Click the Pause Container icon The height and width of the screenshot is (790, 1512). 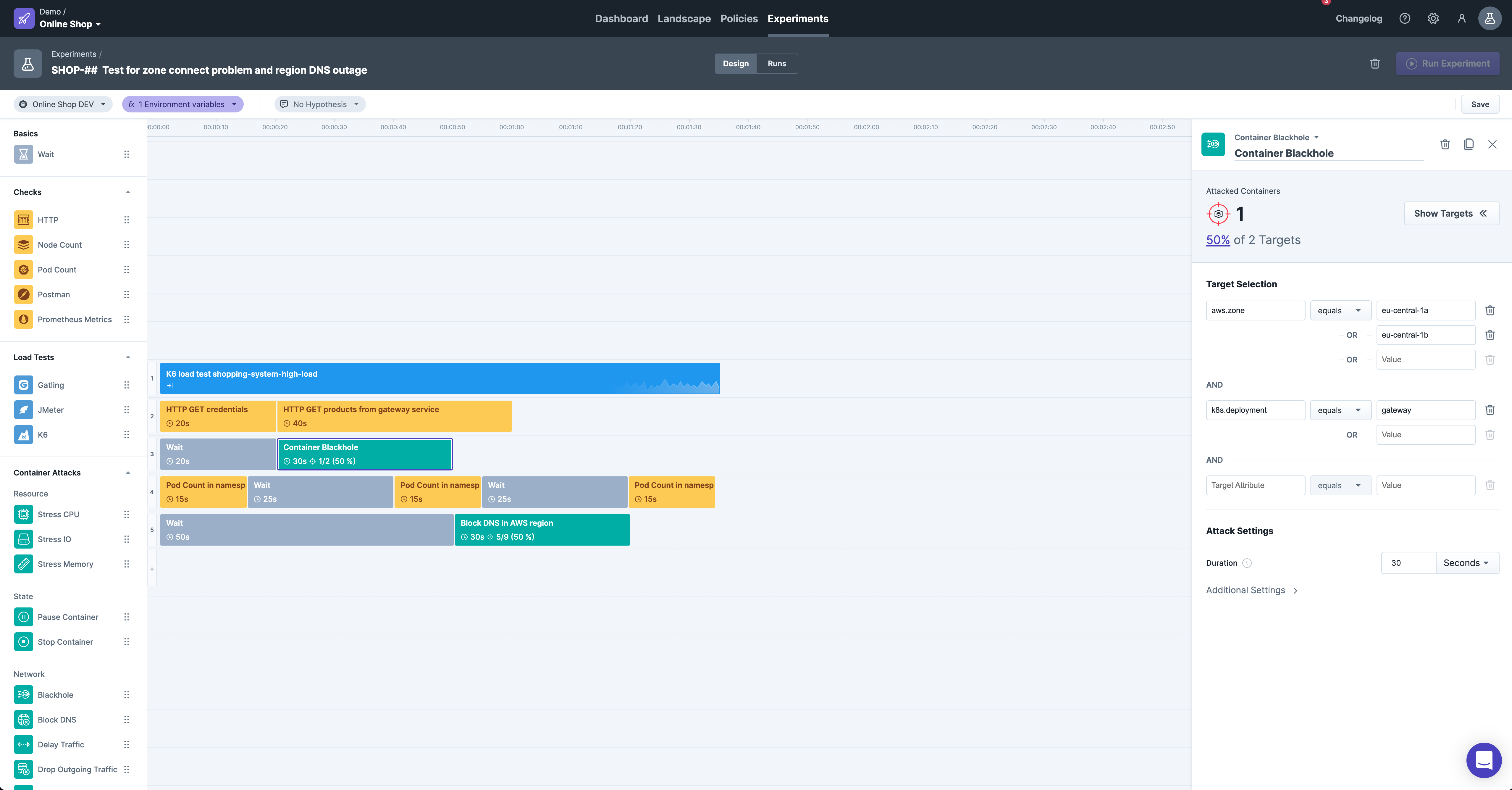[x=23, y=617]
